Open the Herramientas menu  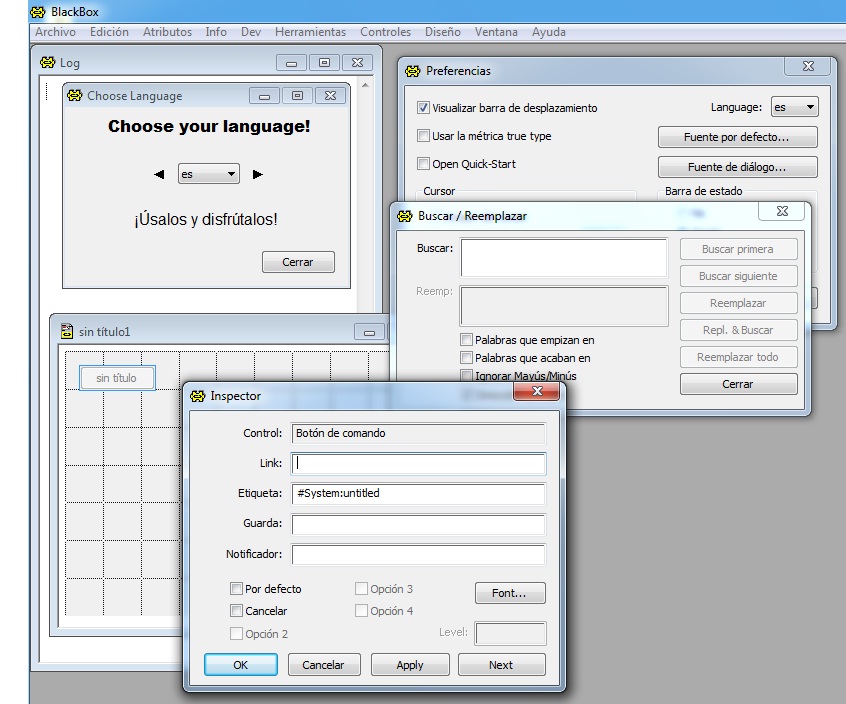[310, 32]
